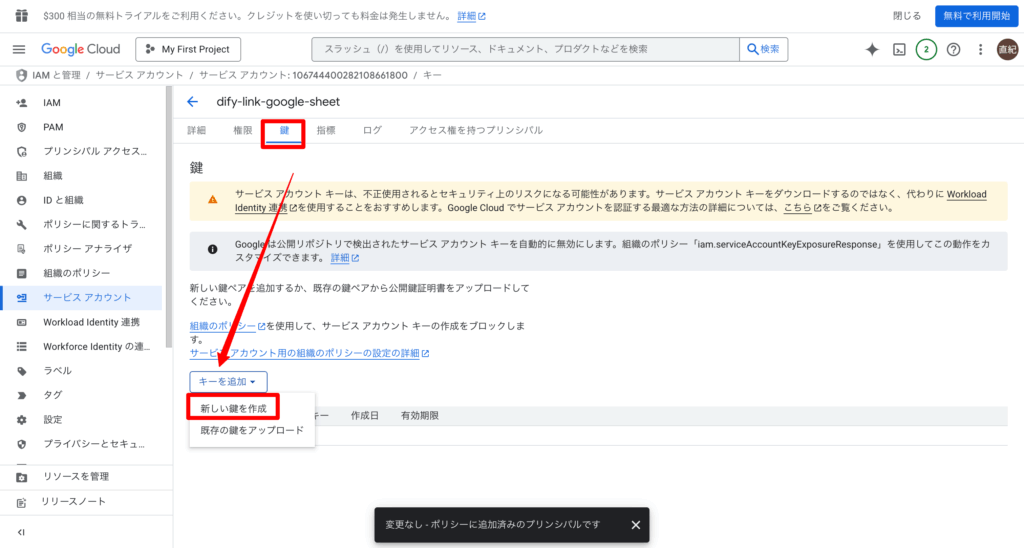Choose 既存の鍵をアップロード menu option
This screenshot has width=1024, height=548.
pyautogui.click(x=251, y=430)
